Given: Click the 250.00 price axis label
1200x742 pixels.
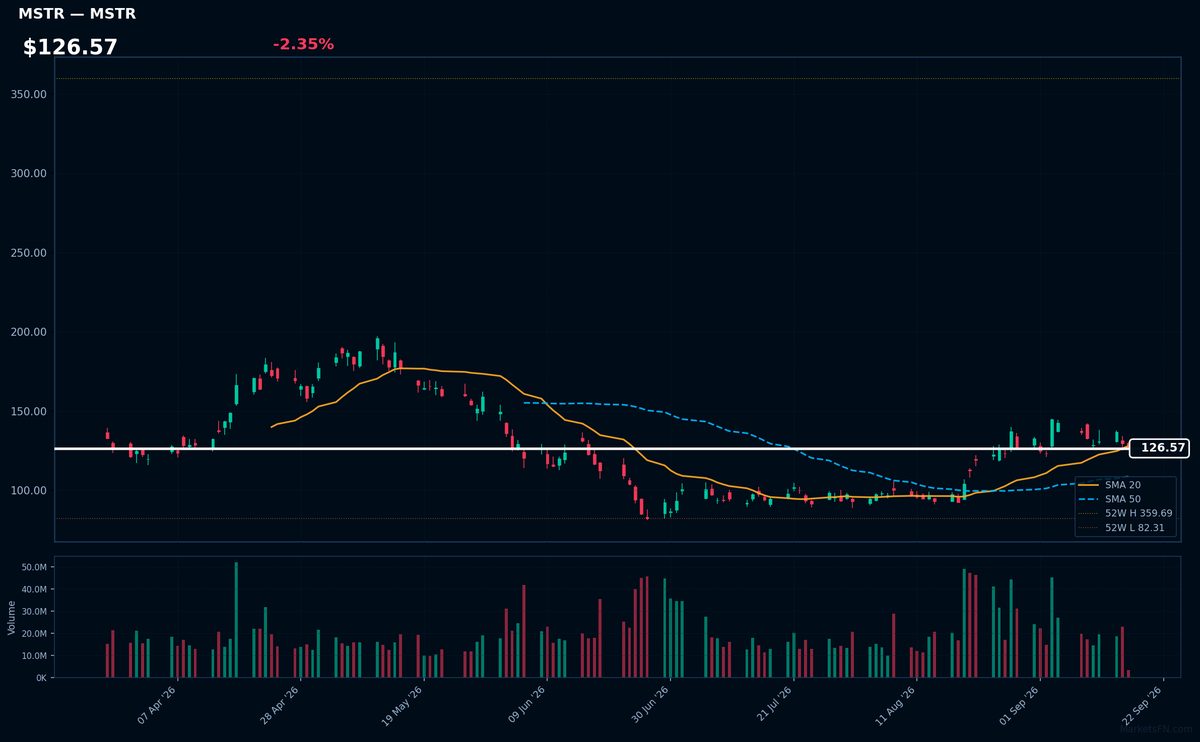Looking at the screenshot, I should click(x=30, y=253).
